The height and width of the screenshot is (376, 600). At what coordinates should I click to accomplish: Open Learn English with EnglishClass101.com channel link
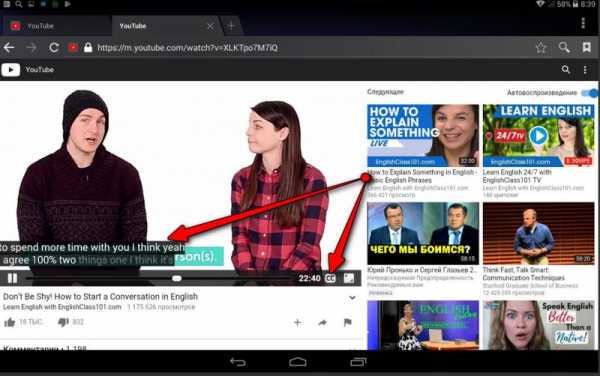pos(61,307)
